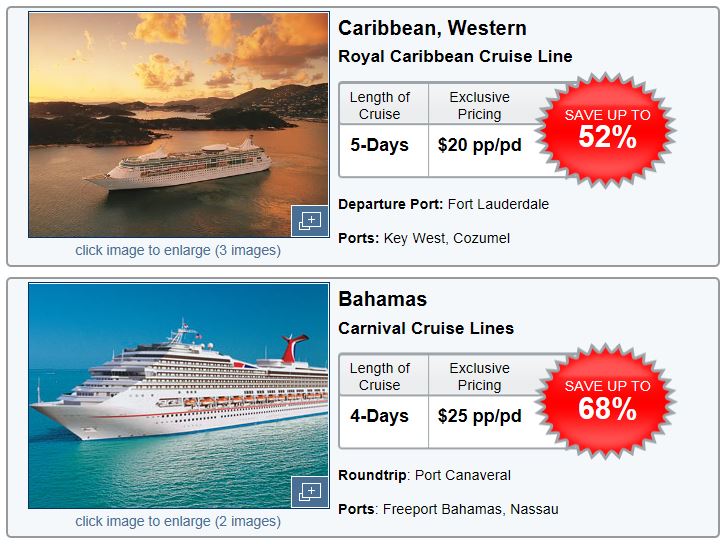Open the Caribbean sunset cruise image
The image size is (726, 544).
[x=179, y=125]
